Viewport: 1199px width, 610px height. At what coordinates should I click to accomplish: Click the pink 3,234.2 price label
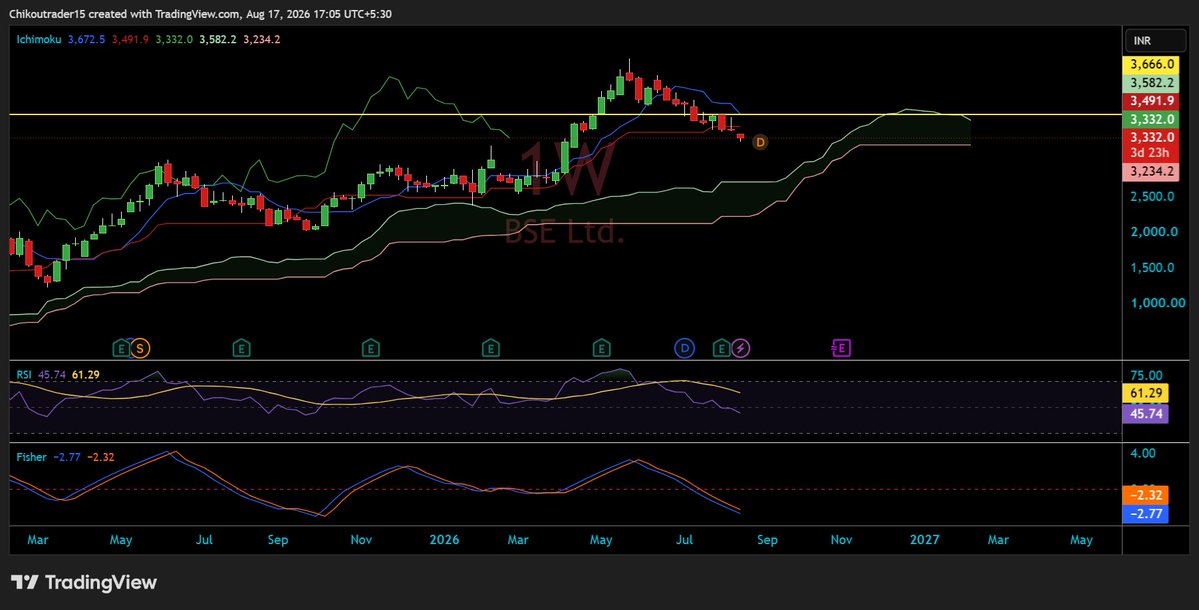coord(1152,171)
